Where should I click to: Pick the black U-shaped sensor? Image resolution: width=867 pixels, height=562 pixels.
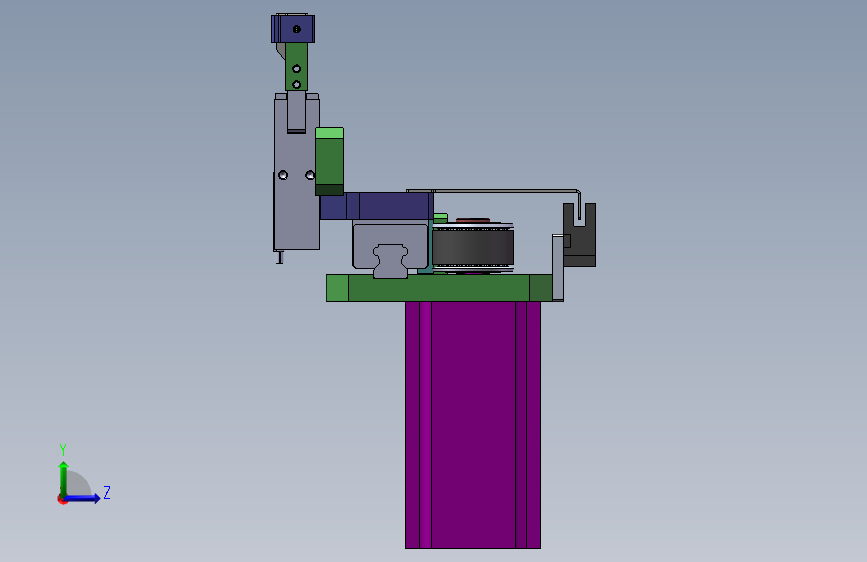[579, 235]
